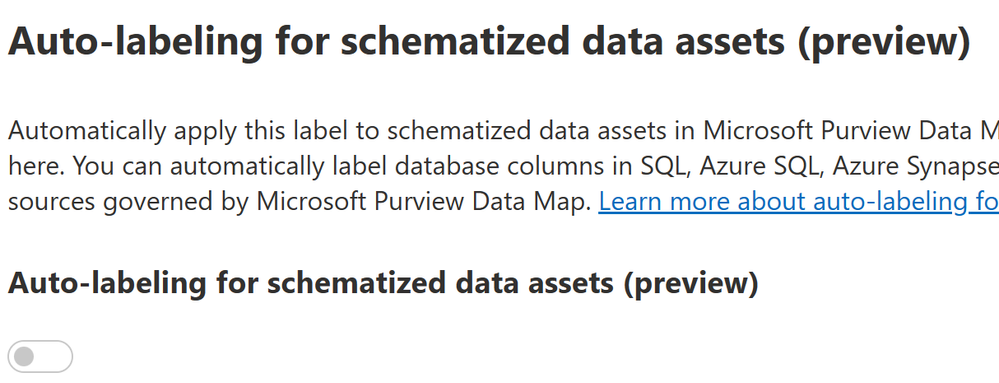Image resolution: width=999 pixels, height=383 pixels.
Task: Enable the auto-labeling for schematized data assets toggle
Action: [x=40, y=356]
